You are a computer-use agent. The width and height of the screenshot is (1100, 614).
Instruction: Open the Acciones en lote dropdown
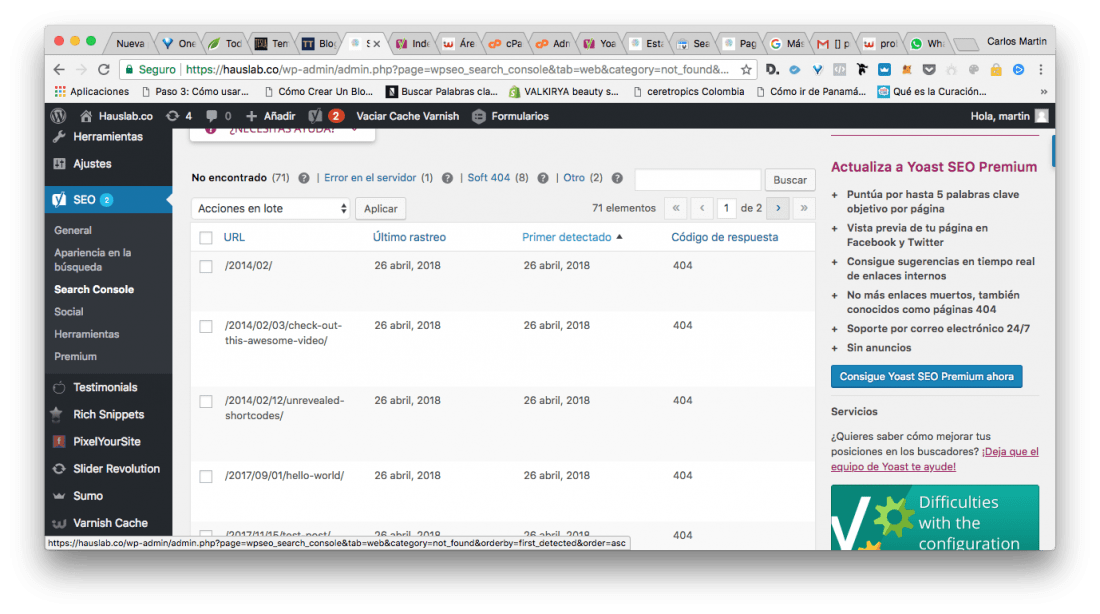(x=270, y=208)
